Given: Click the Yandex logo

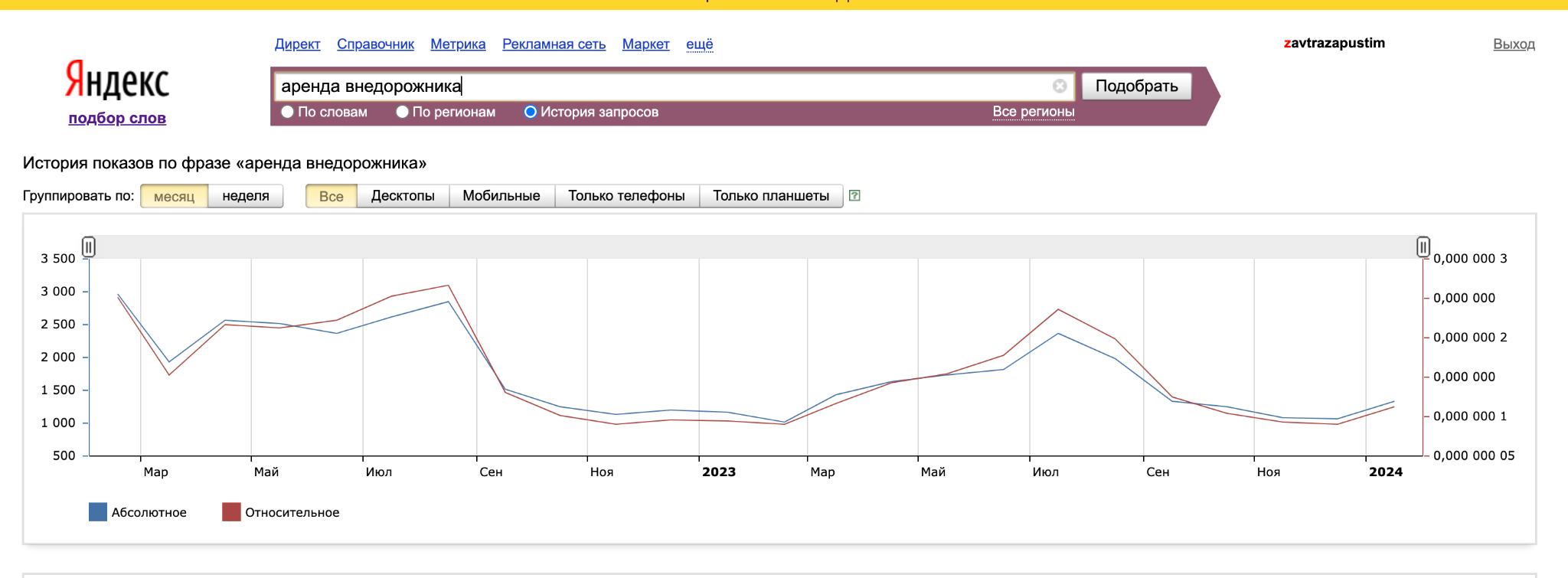Looking at the screenshot, I should [x=117, y=80].
